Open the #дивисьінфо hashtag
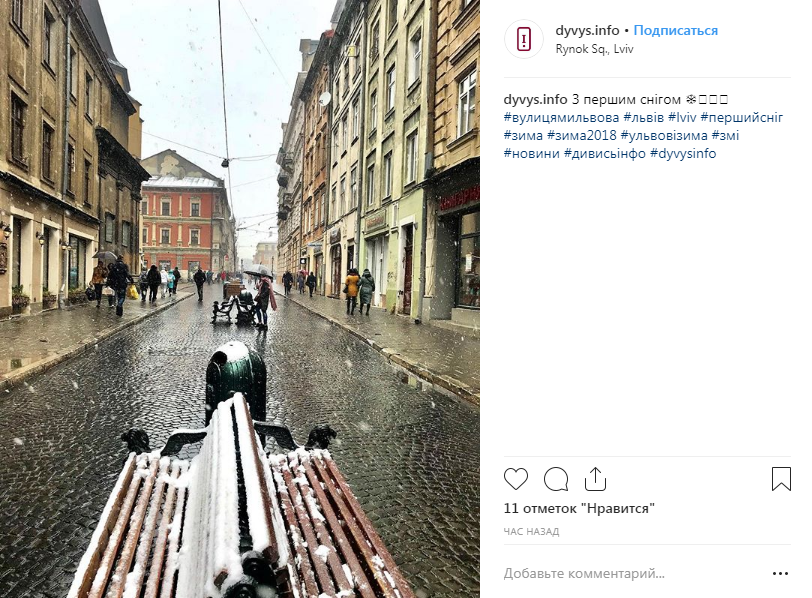 tap(605, 154)
